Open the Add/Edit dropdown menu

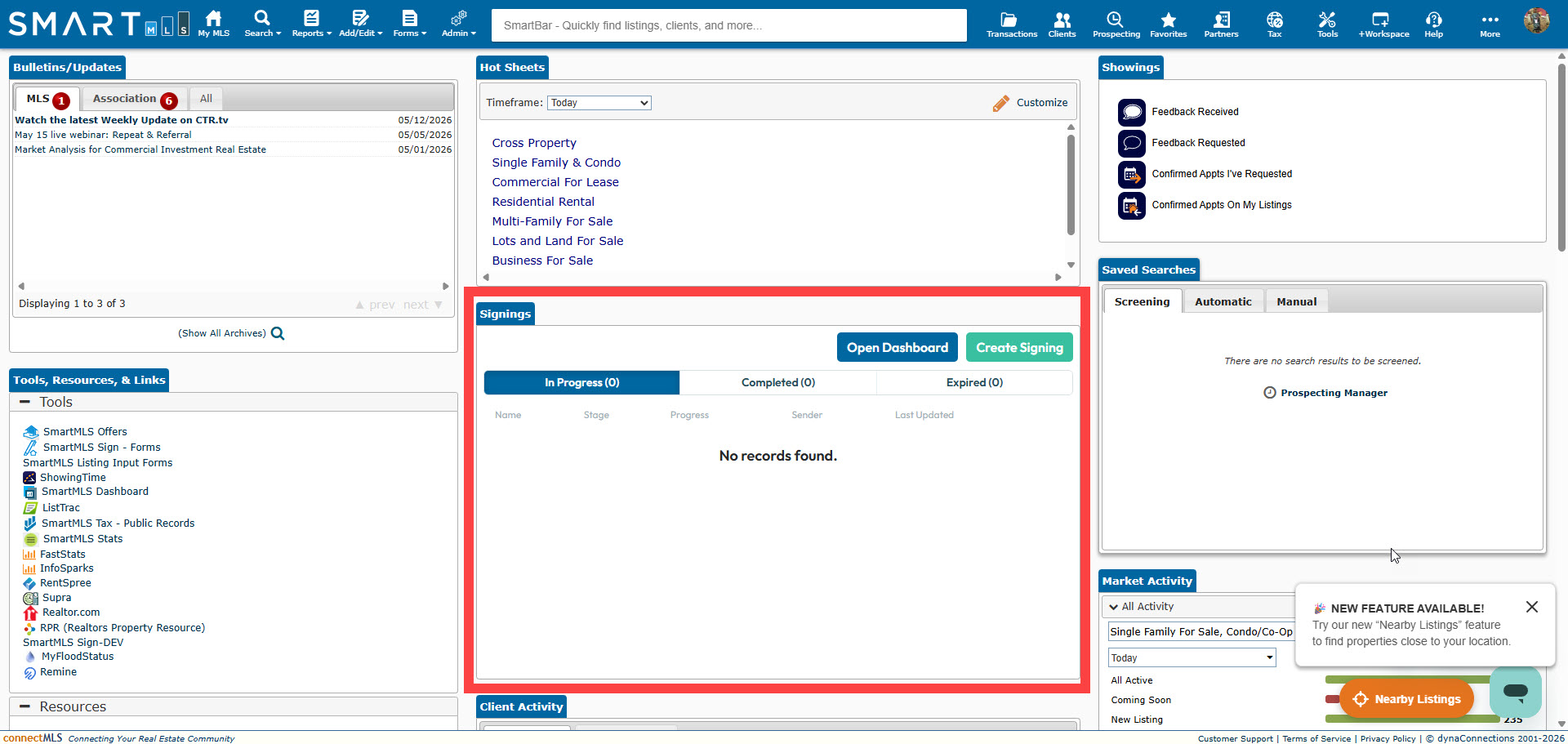click(360, 24)
